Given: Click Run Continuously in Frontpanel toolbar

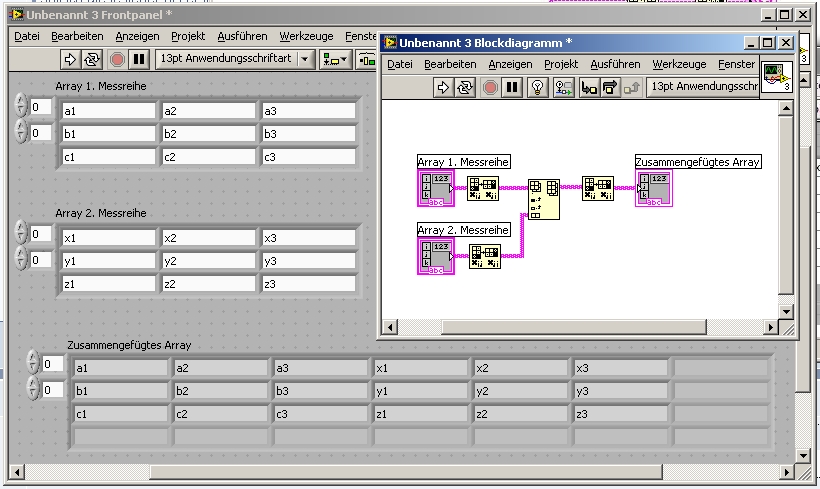Looking at the screenshot, I should [x=92, y=60].
